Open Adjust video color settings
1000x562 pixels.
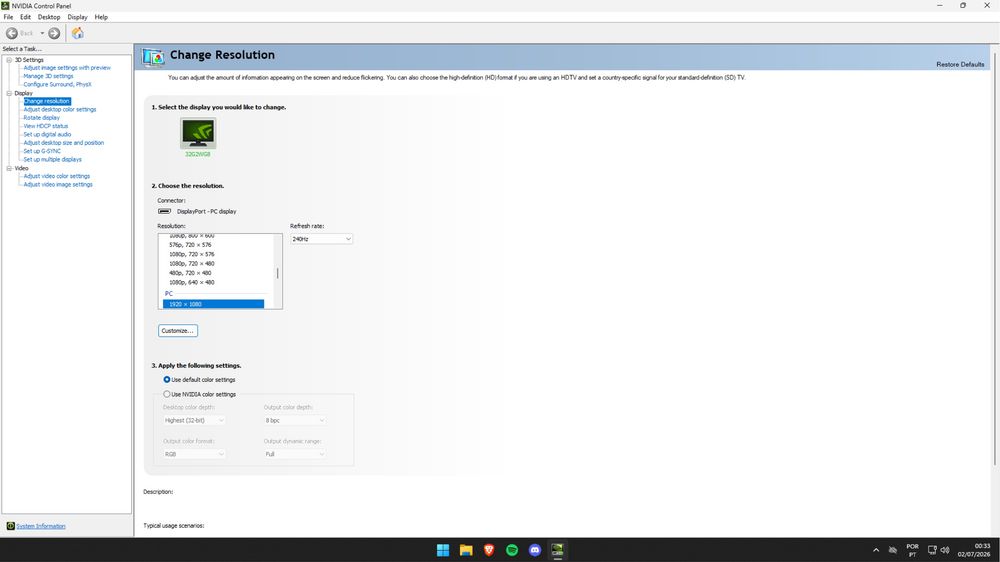[x=57, y=176]
